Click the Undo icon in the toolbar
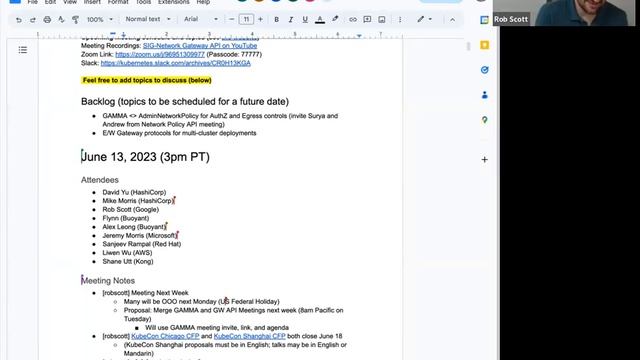 tap(19, 20)
